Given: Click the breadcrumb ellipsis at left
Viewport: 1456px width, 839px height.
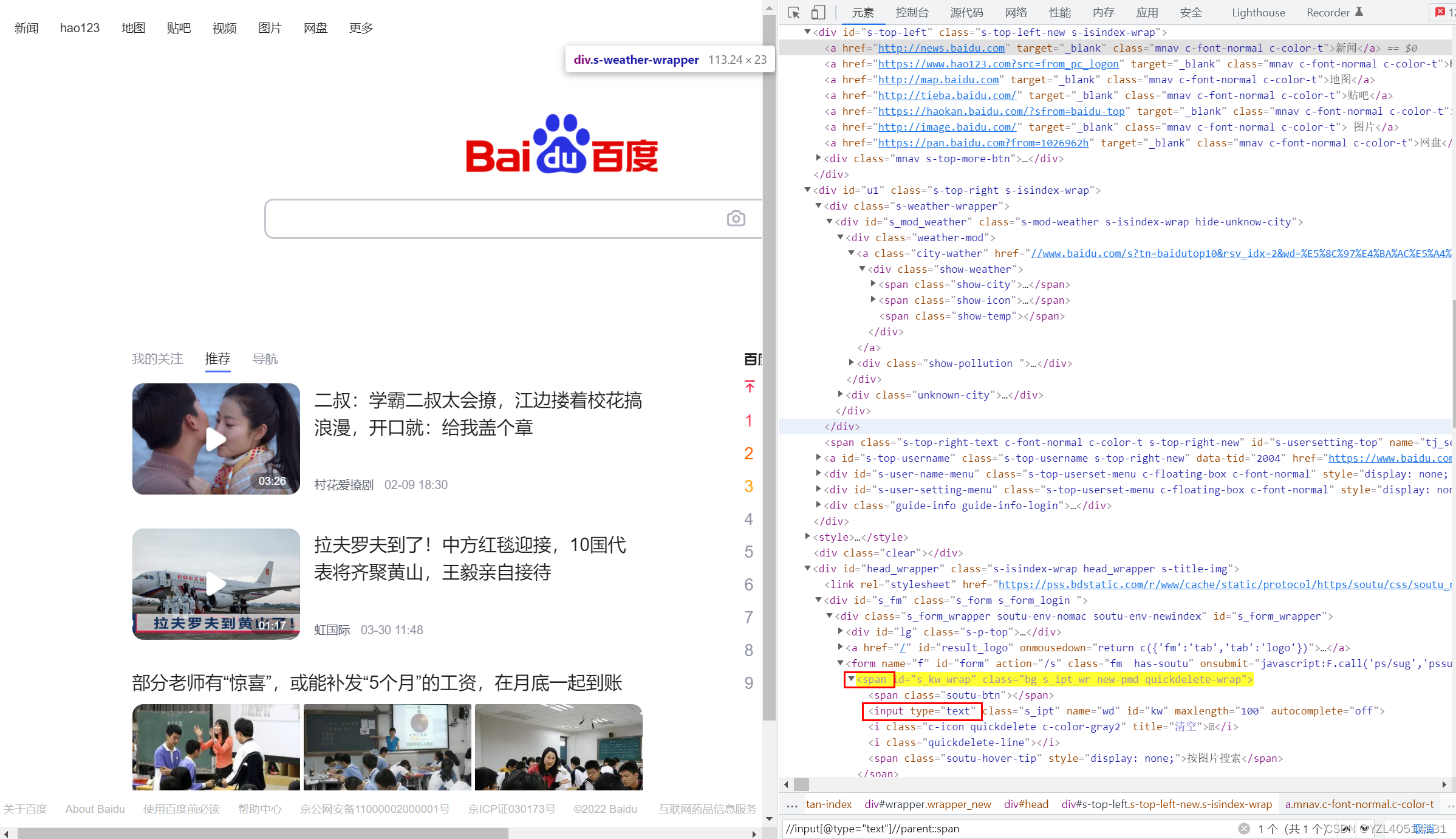Looking at the screenshot, I should [791, 805].
